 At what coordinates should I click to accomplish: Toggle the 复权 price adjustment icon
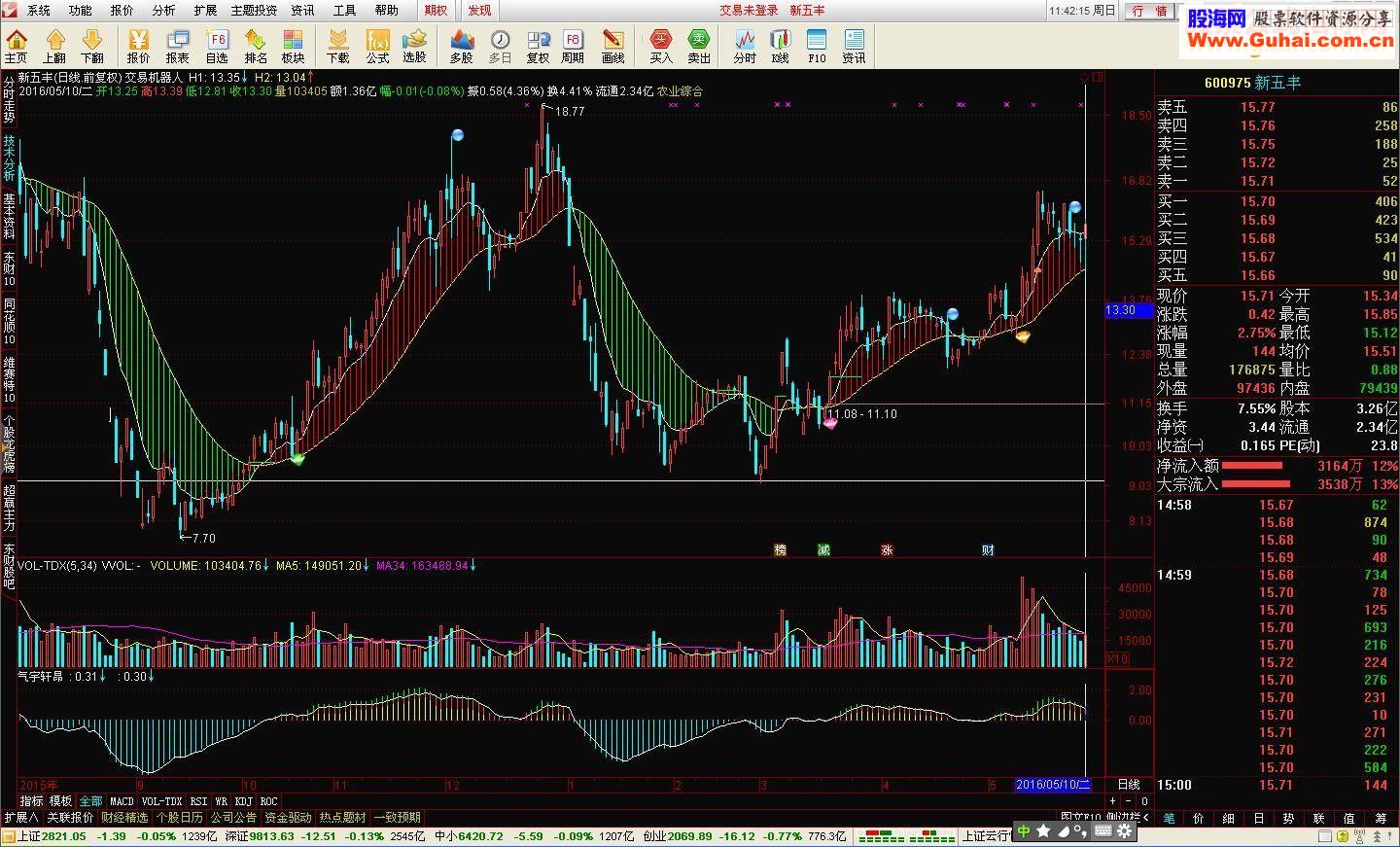(538, 46)
